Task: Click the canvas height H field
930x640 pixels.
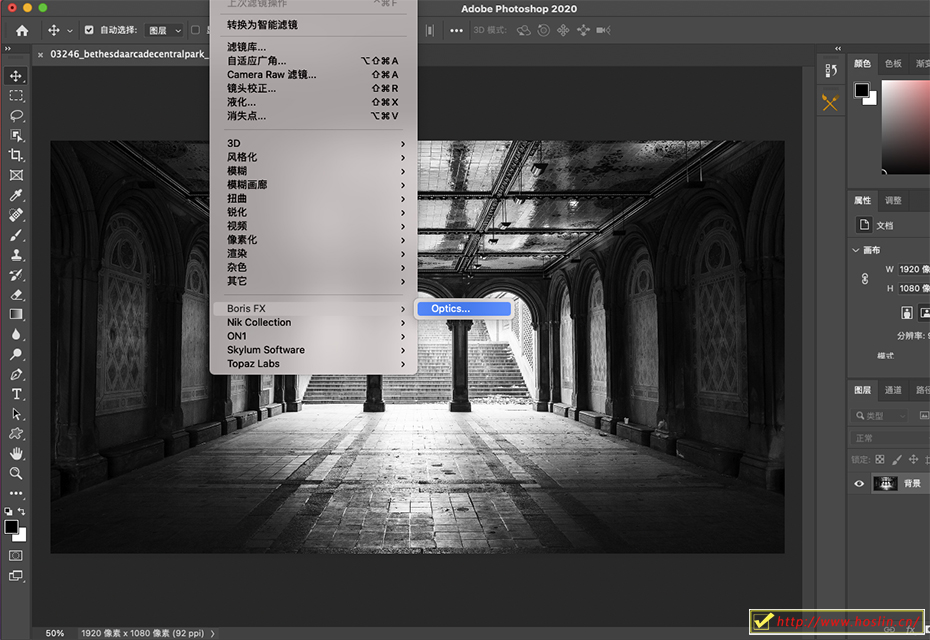Action: click(913, 288)
